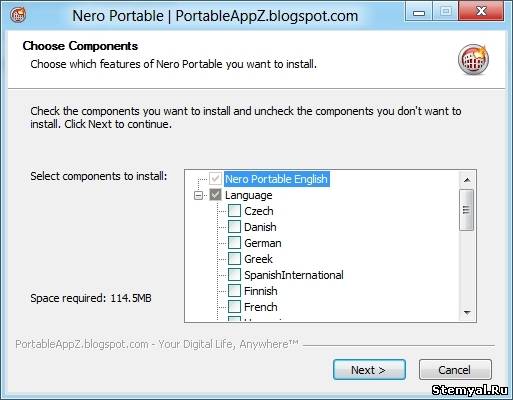Image resolution: width=513 pixels, height=400 pixels.
Task: Enable the Danish language option
Action: [234, 227]
